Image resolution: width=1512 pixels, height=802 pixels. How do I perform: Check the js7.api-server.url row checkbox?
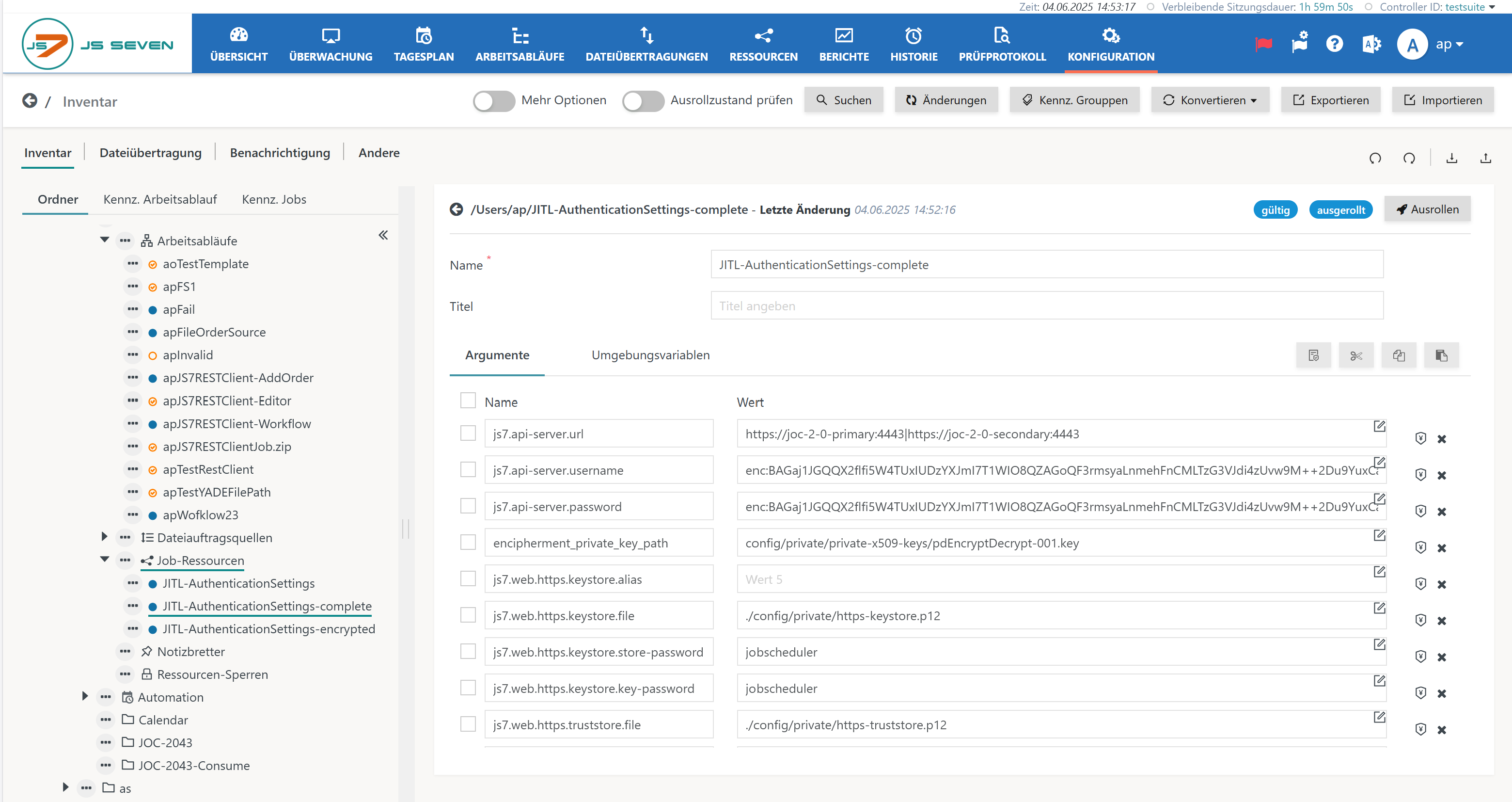[x=468, y=433]
